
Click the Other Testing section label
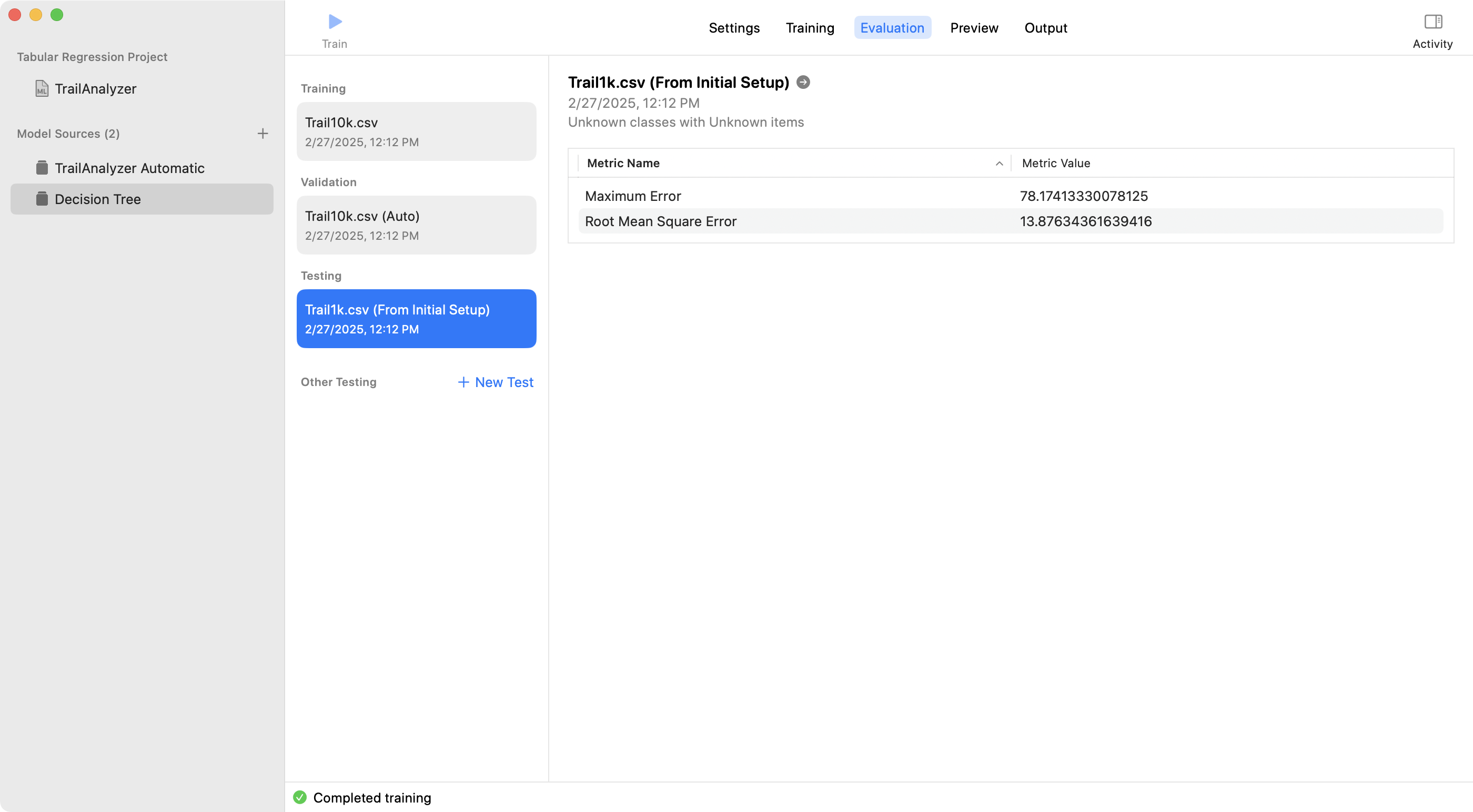coord(338,382)
